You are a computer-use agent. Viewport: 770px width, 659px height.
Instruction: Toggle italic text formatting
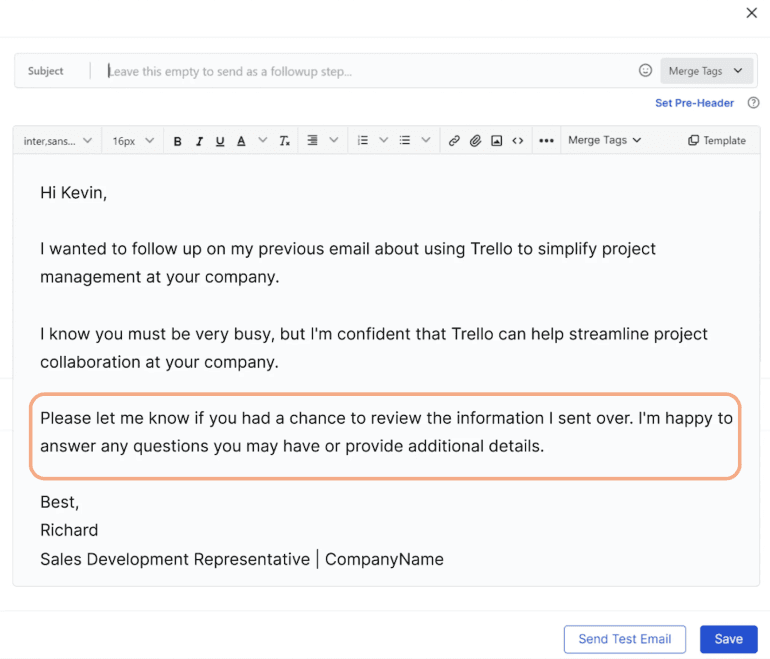[199, 141]
